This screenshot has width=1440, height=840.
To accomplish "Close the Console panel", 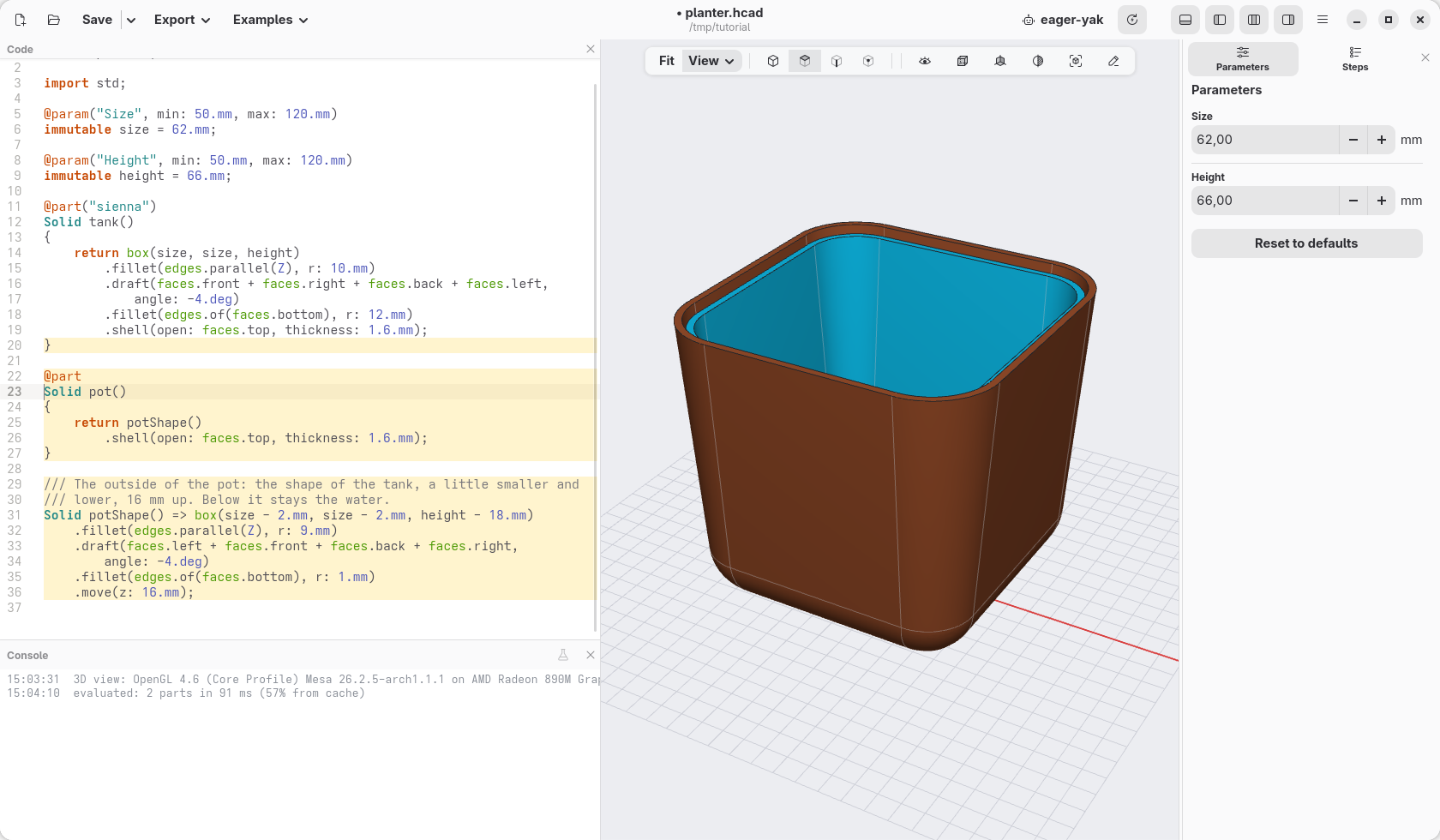I will [x=591, y=655].
